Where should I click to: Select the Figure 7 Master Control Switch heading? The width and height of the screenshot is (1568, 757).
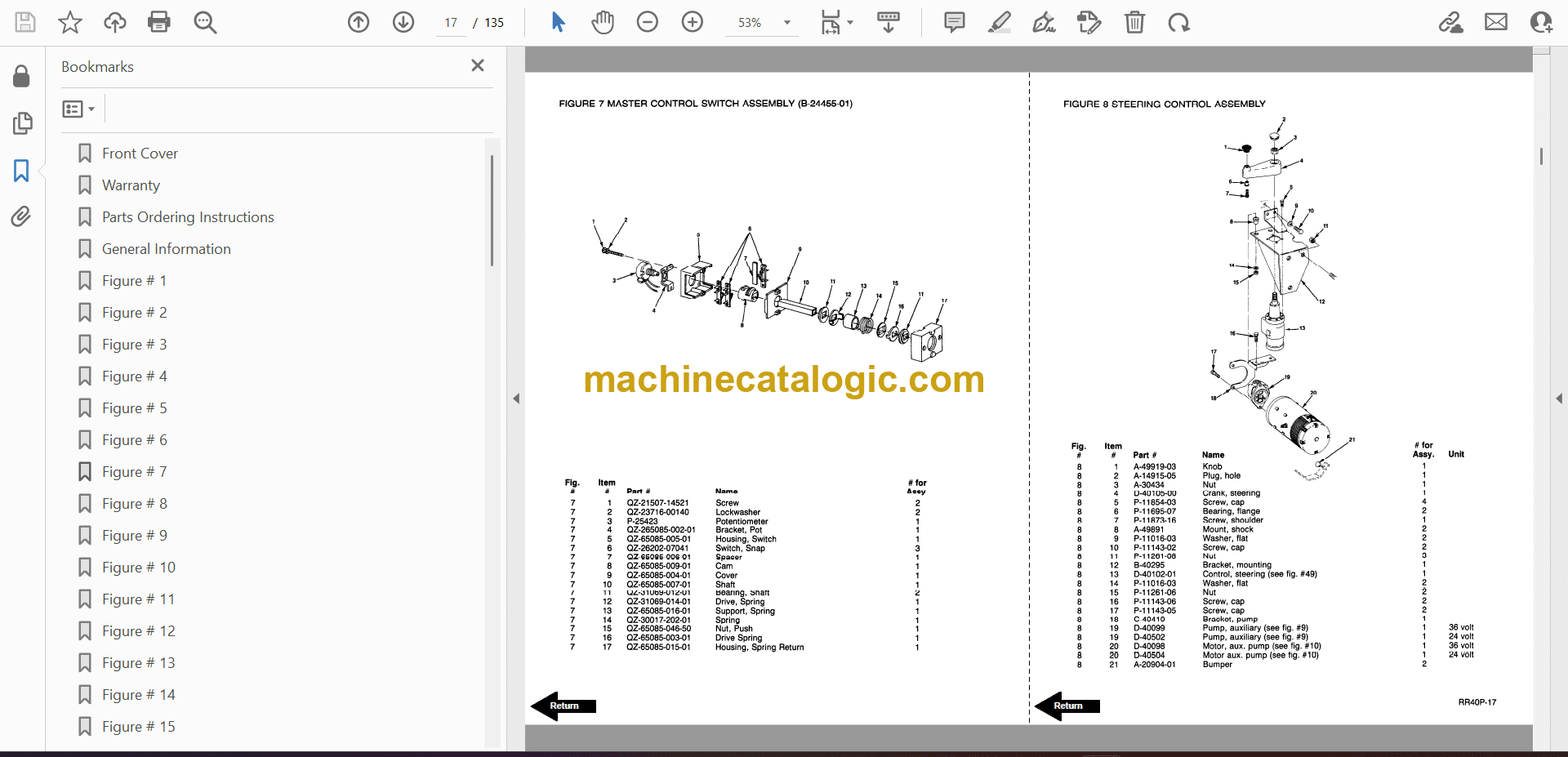706,104
